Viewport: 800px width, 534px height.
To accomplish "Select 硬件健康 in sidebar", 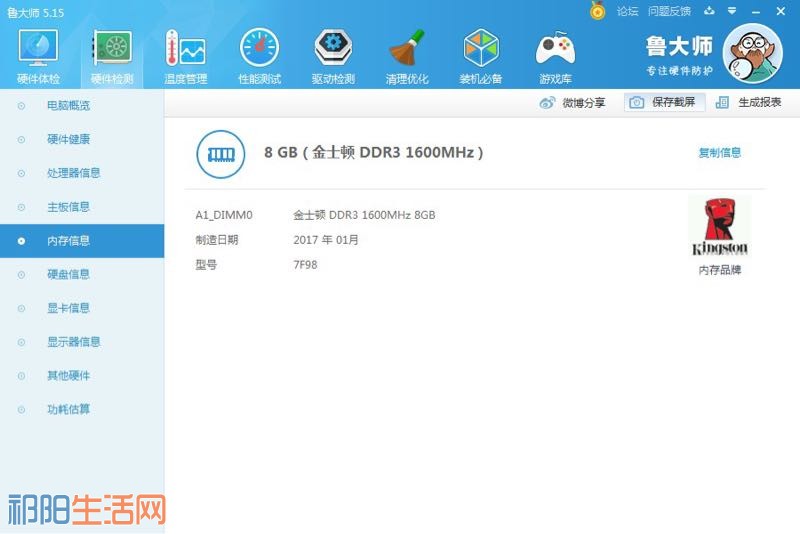I will point(82,139).
